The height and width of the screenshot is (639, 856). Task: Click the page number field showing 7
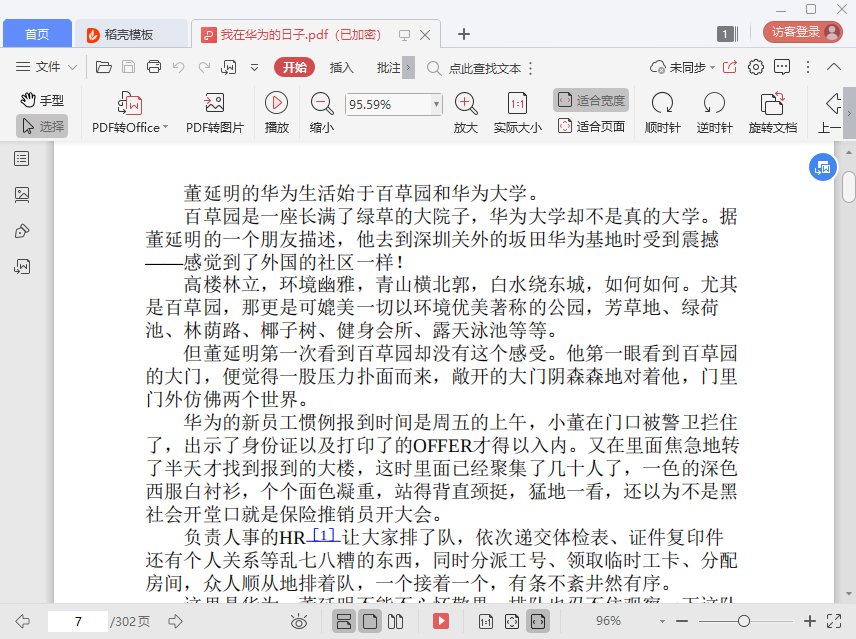[78, 622]
